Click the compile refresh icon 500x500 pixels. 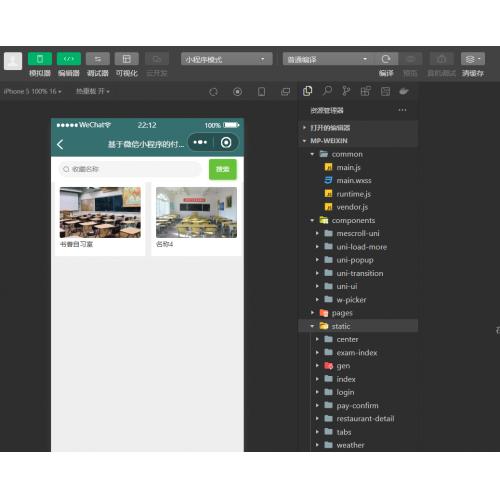pyautogui.click(x=386, y=59)
